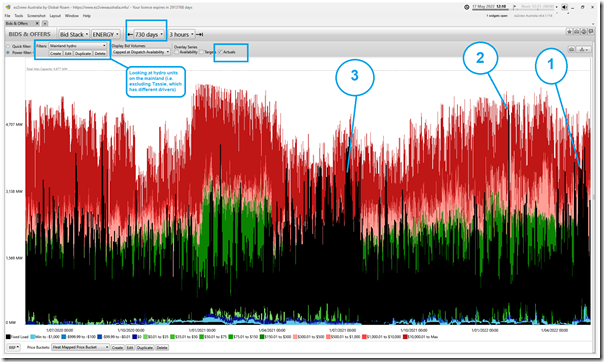The image size is (604, 362).
Task: Open the Tools menu
Action: pos(19,16)
